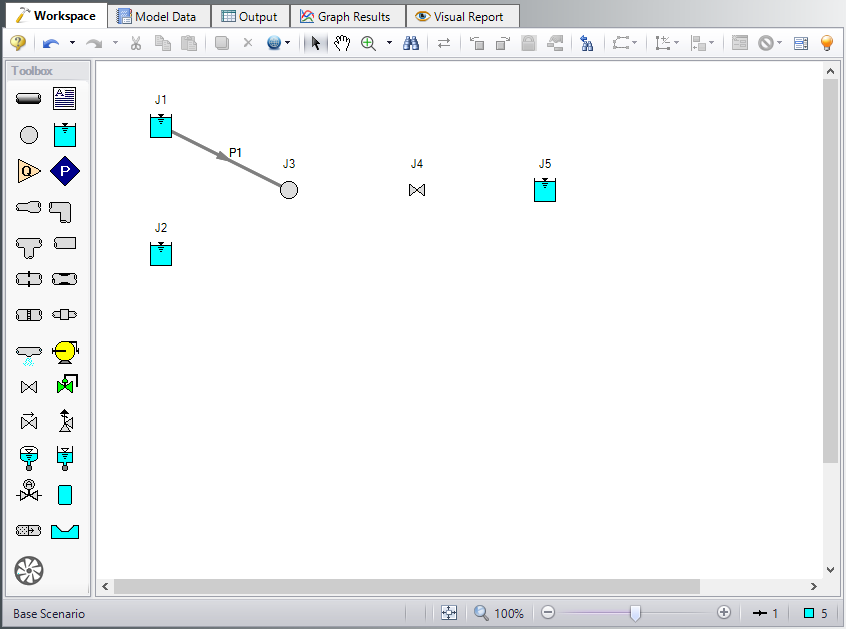Pick the green Control Valve junction tool
This screenshot has width=846, height=629.
66,384
